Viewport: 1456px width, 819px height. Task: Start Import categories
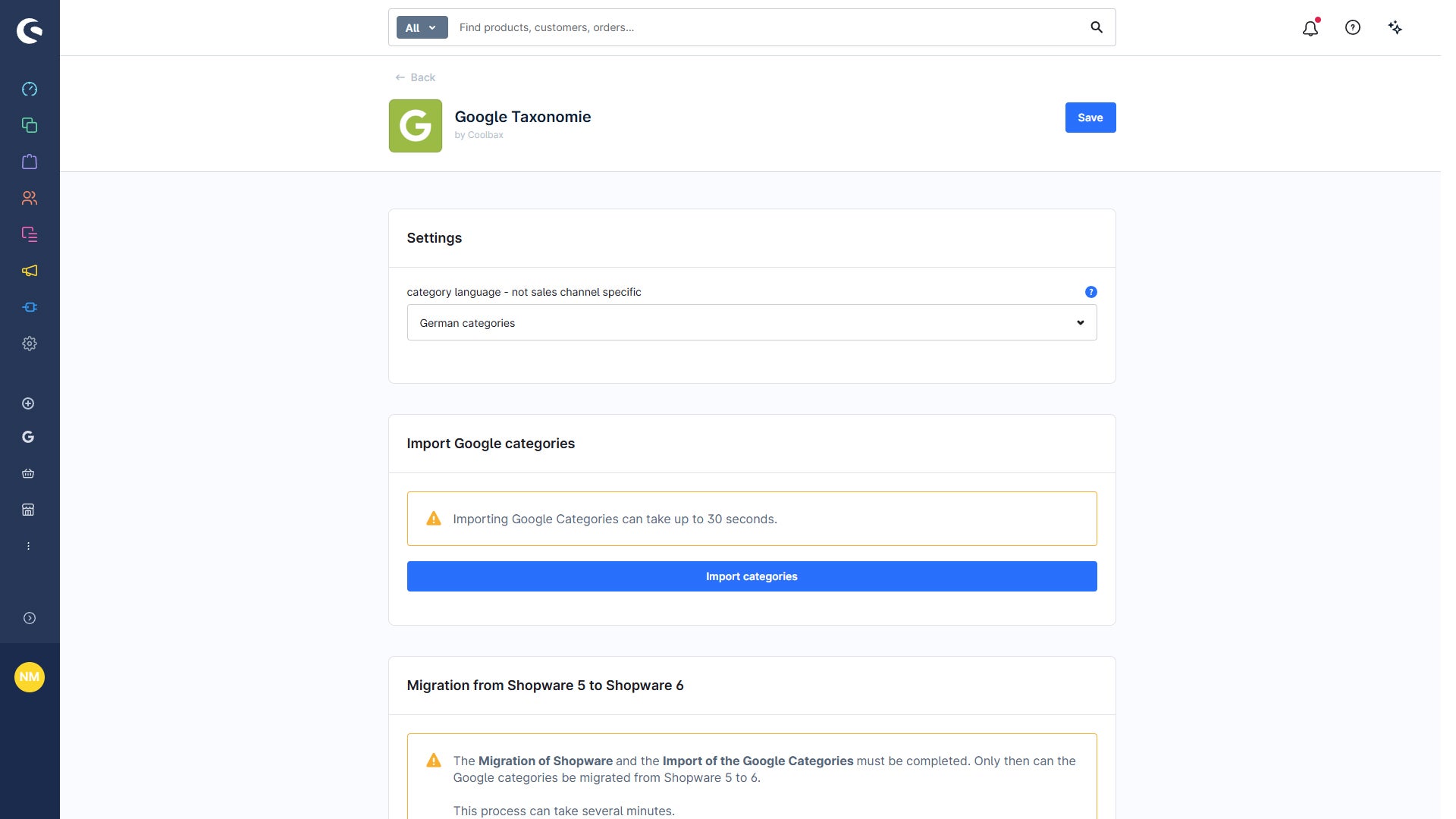point(752,576)
